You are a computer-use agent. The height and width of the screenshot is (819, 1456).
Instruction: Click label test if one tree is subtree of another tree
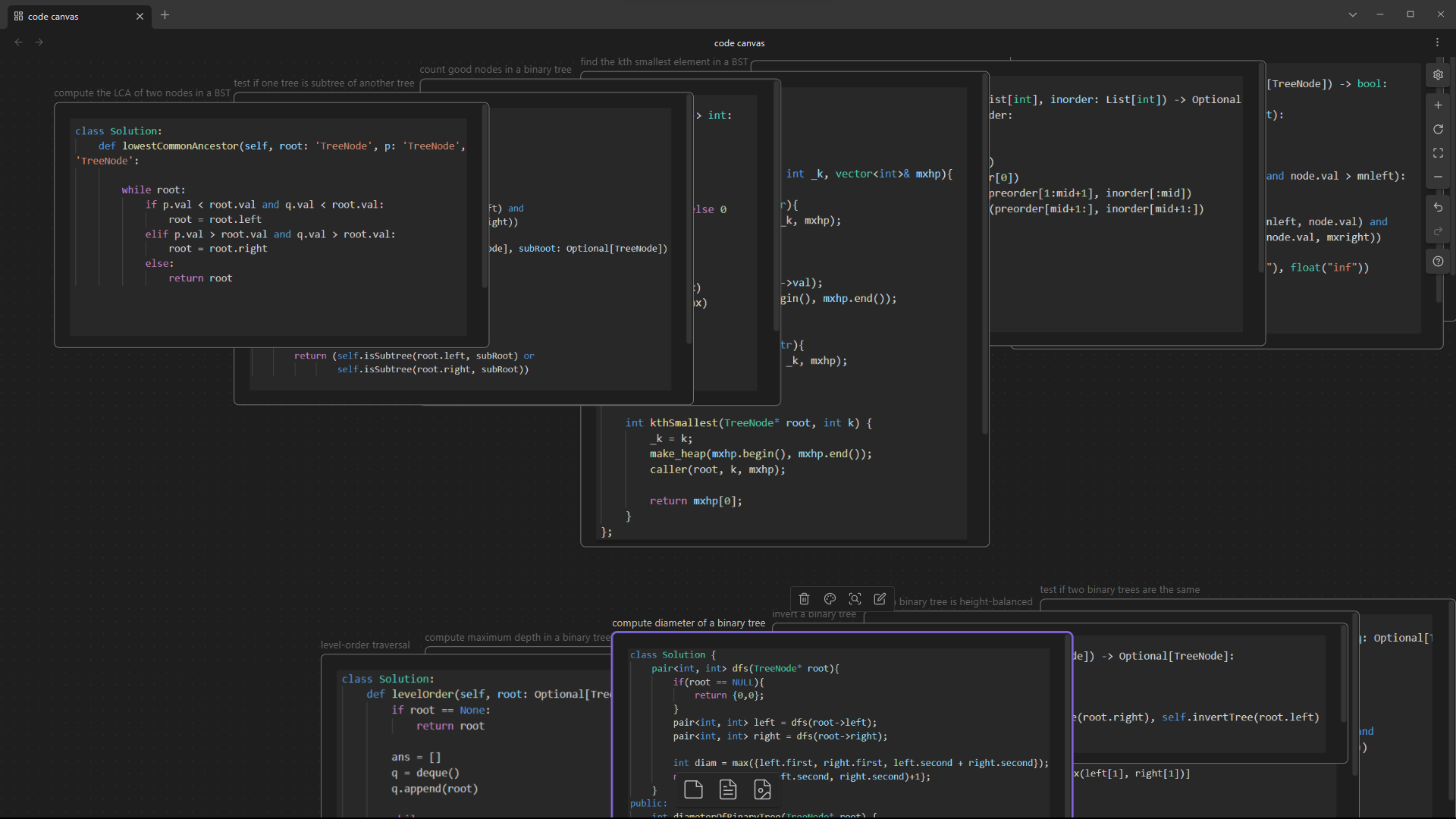pyautogui.click(x=324, y=83)
